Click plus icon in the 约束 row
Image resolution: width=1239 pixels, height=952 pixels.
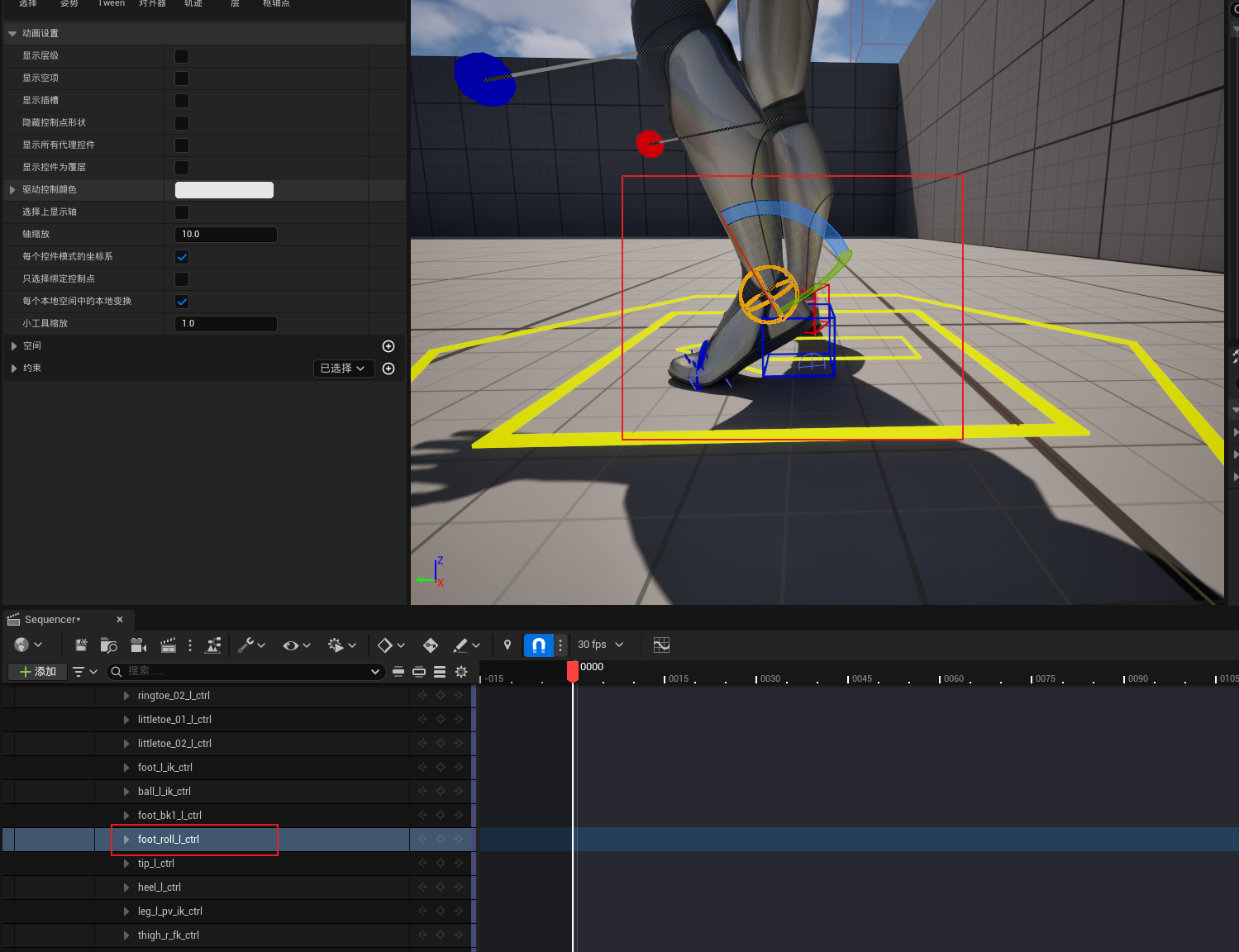pyautogui.click(x=388, y=368)
